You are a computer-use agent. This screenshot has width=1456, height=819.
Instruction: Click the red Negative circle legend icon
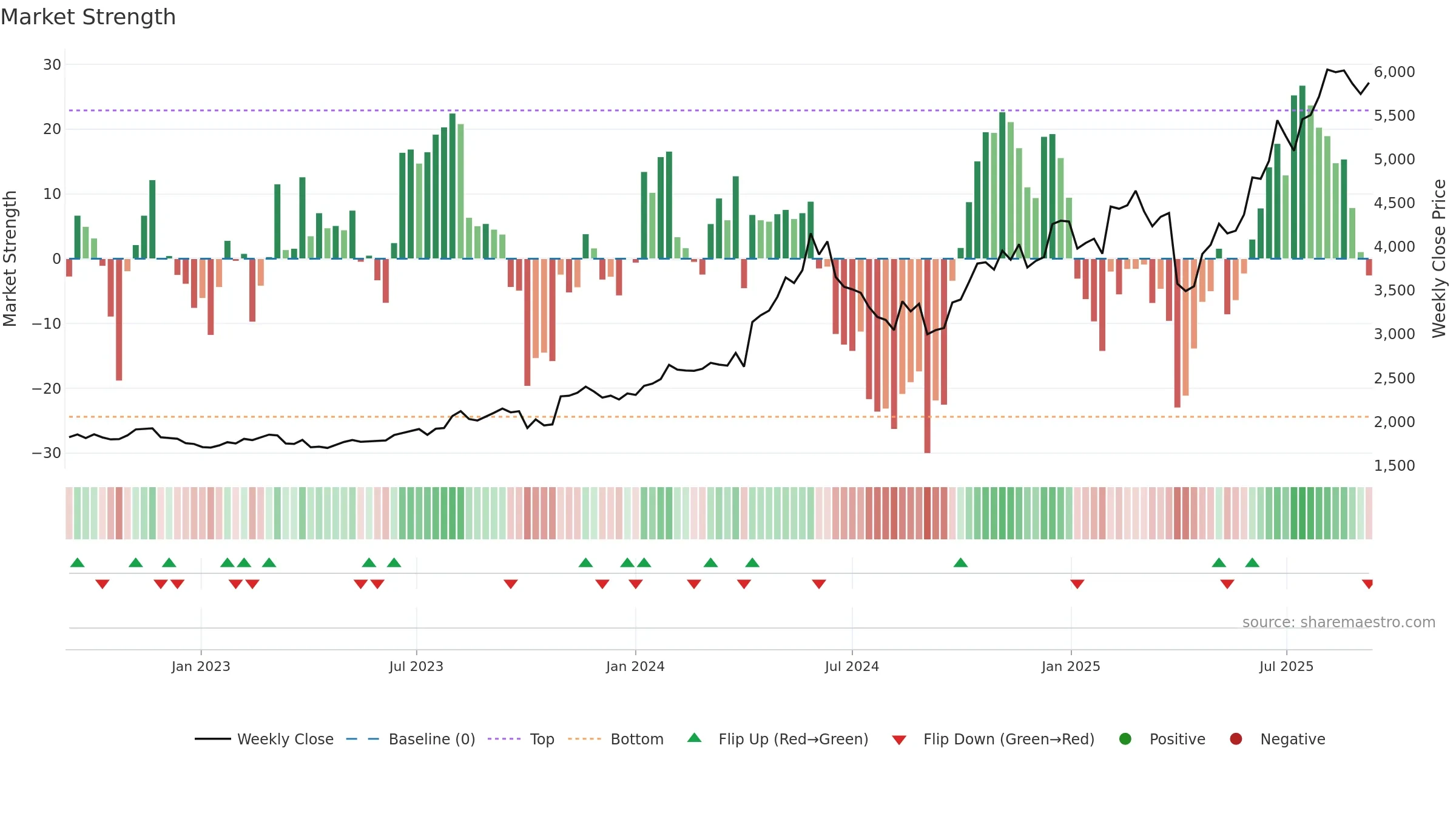(x=1236, y=739)
